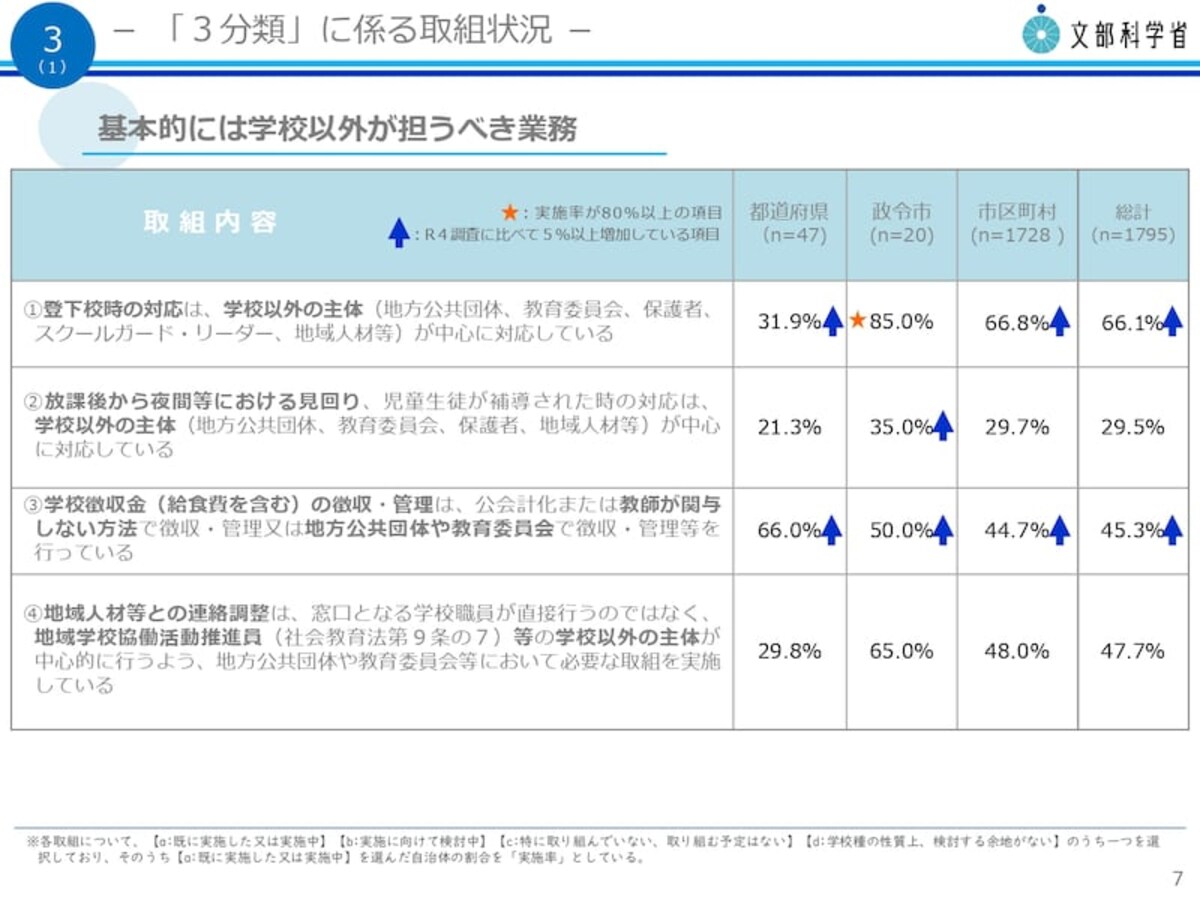Select the 都道府県 (n=47) column header
Image resolution: width=1200 pixels, height=900 pixels.
[x=790, y=224]
